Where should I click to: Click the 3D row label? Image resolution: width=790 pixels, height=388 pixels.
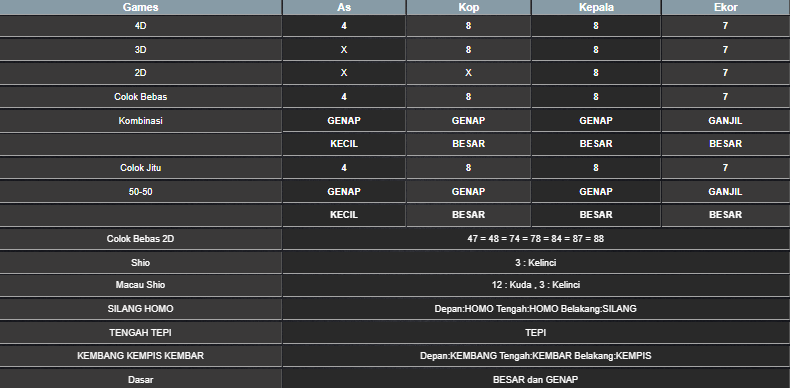(x=141, y=49)
